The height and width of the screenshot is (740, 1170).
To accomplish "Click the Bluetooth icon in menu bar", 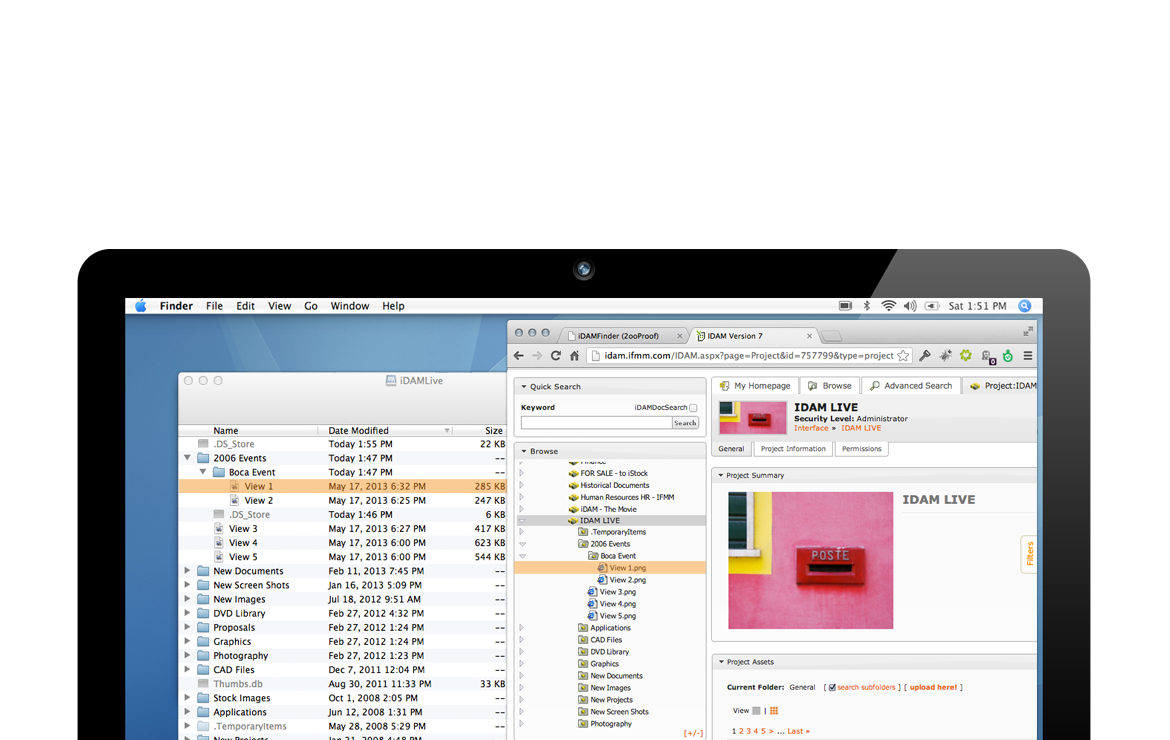I will click(866, 306).
